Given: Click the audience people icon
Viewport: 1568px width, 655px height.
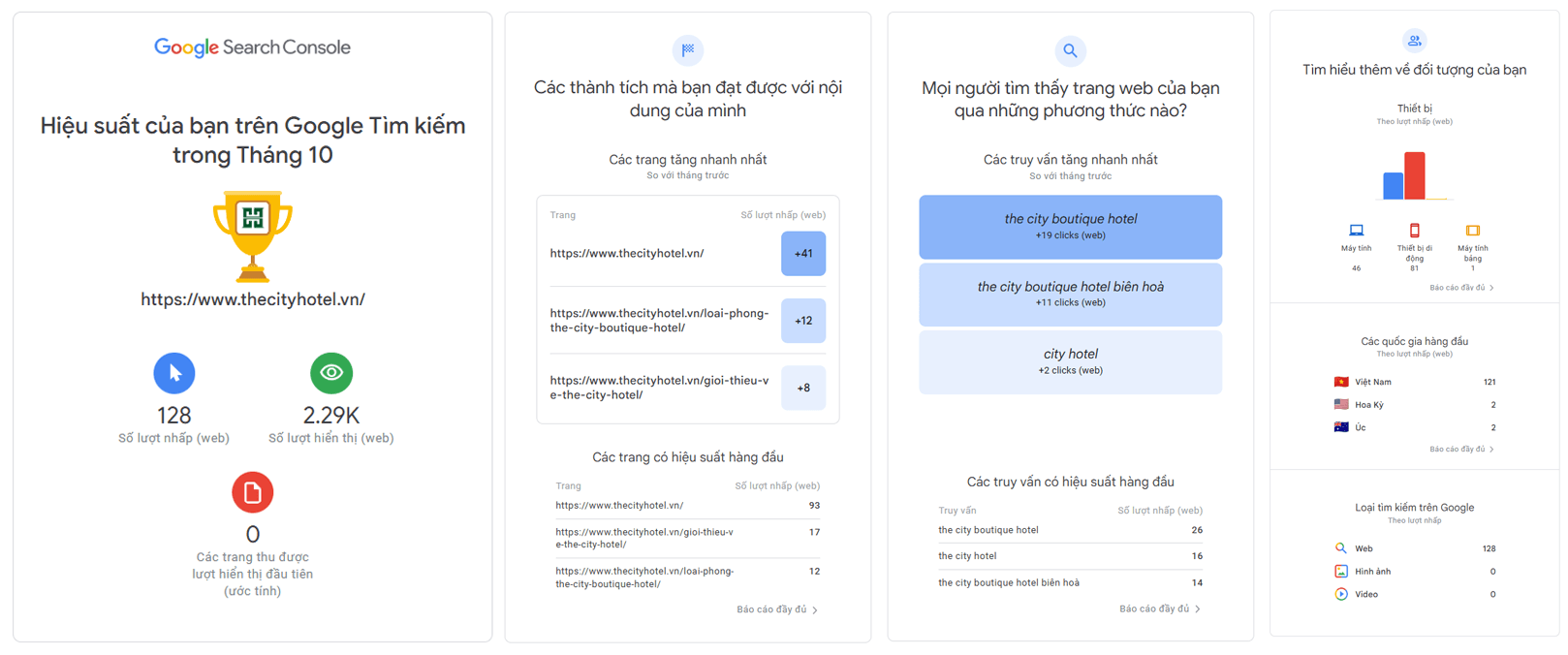Looking at the screenshot, I should click(x=1414, y=41).
